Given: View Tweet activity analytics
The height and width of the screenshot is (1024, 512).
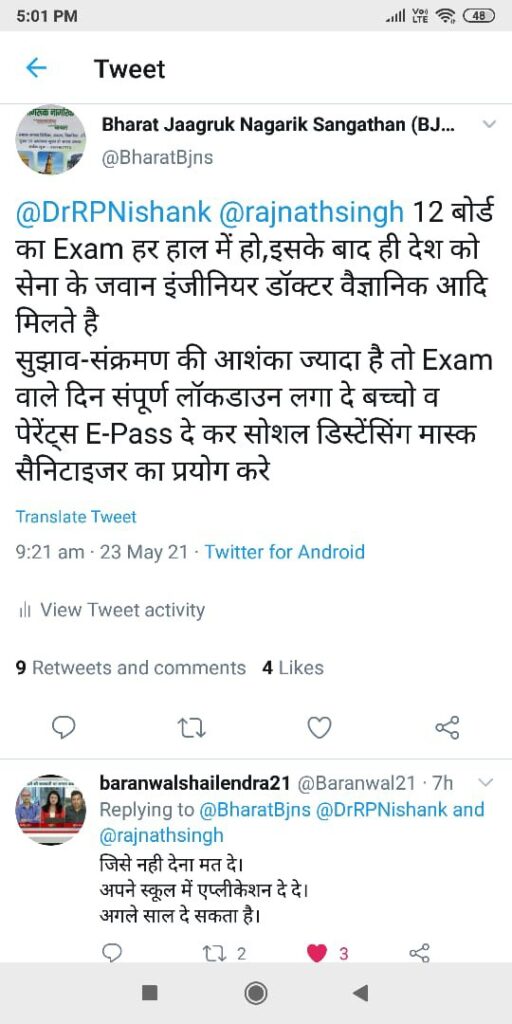Looking at the screenshot, I should pyautogui.click(x=112, y=610).
